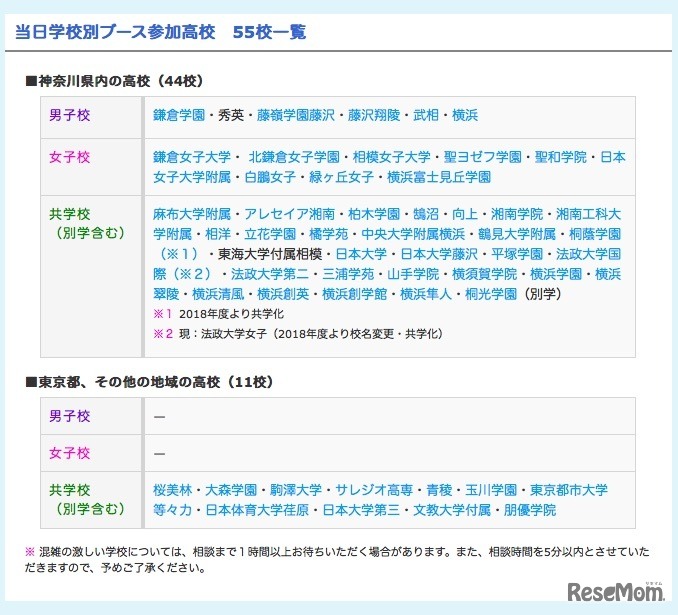
Task: Open 横浜隼人 link
Action: 426,294
